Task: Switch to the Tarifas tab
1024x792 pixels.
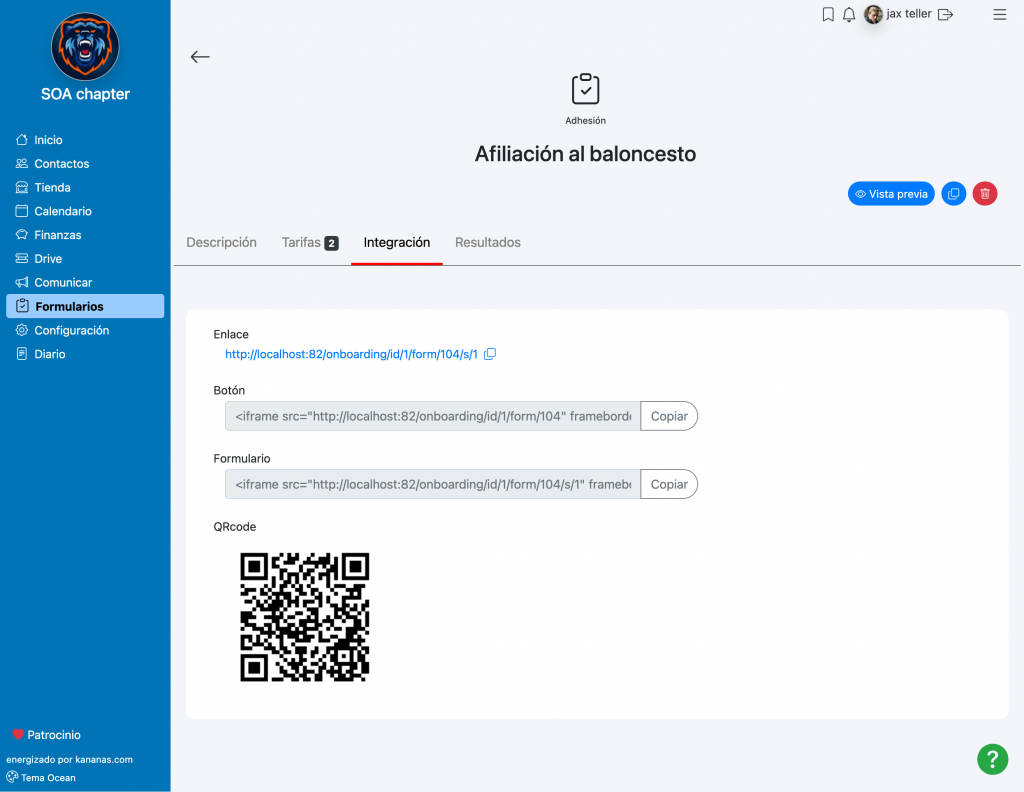Action: click(x=310, y=242)
